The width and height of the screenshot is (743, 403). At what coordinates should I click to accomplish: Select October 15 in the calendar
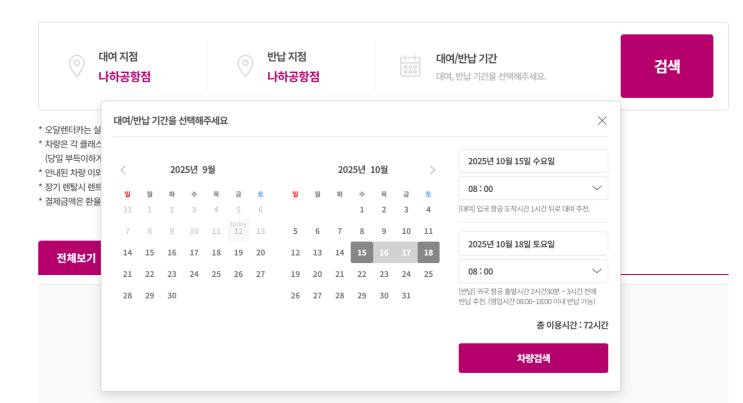click(x=362, y=252)
